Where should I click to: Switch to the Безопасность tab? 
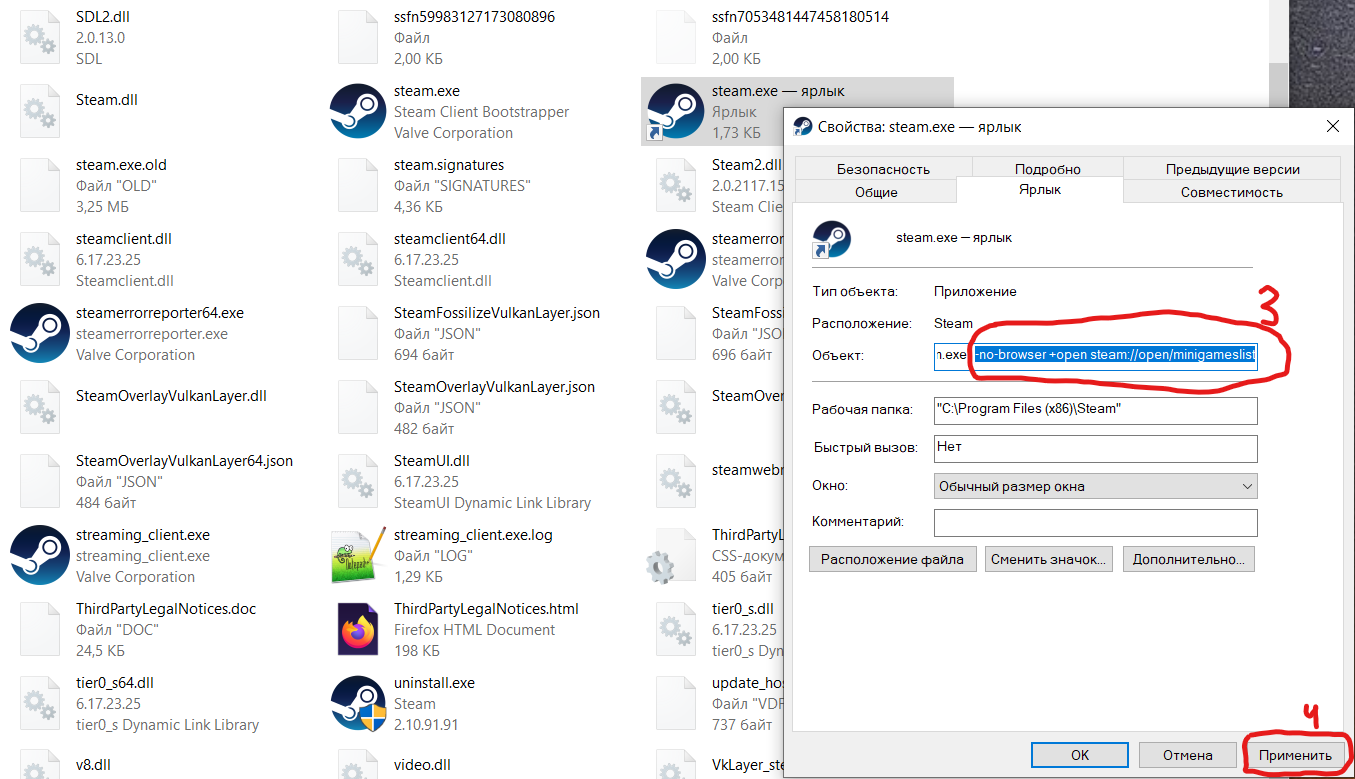(883, 169)
